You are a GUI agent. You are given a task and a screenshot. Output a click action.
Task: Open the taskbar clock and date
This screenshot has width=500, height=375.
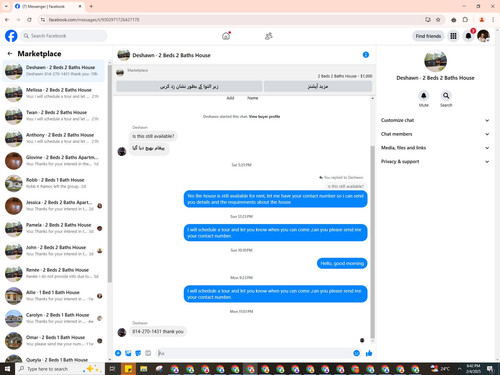coord(473,369)
